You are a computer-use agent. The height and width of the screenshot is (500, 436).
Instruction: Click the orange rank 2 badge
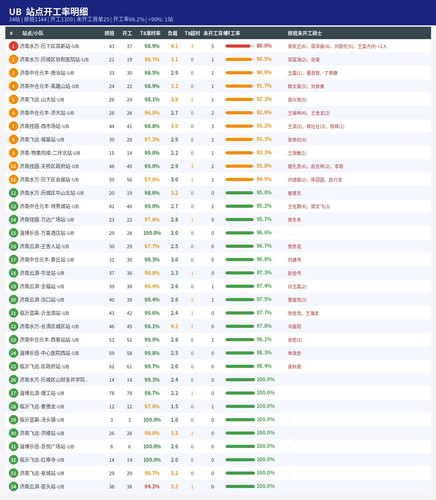pos(13,59)
